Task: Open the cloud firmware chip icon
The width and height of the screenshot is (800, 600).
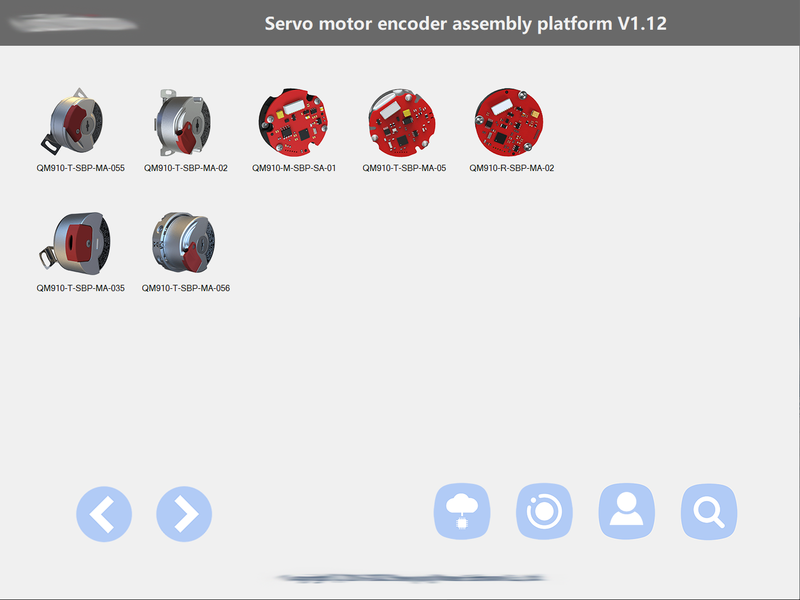Action: pos(462,511)
